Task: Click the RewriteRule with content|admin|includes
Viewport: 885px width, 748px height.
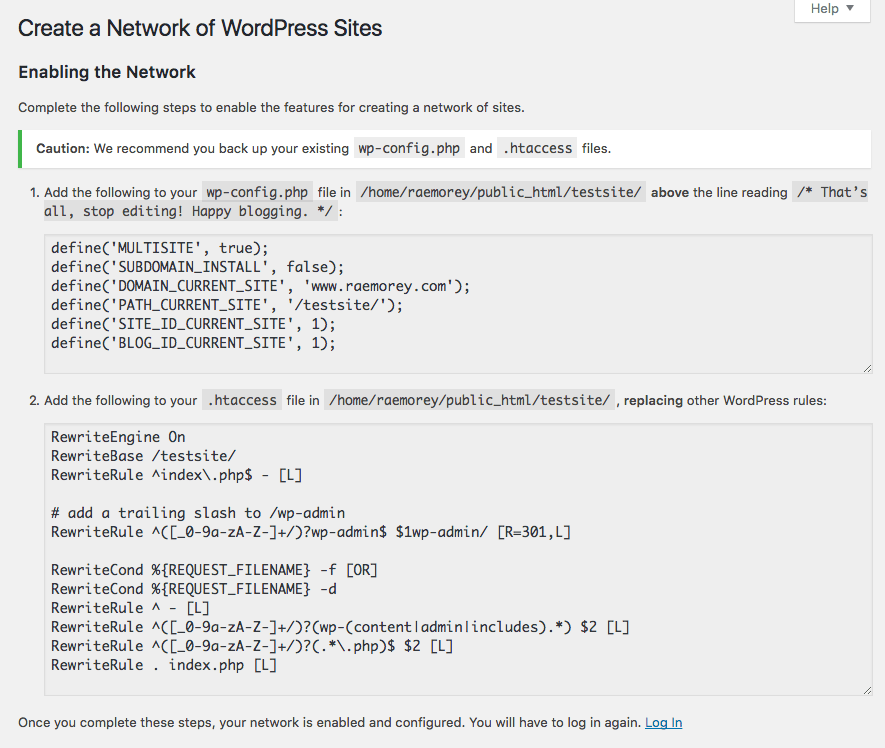Action: 340,627
